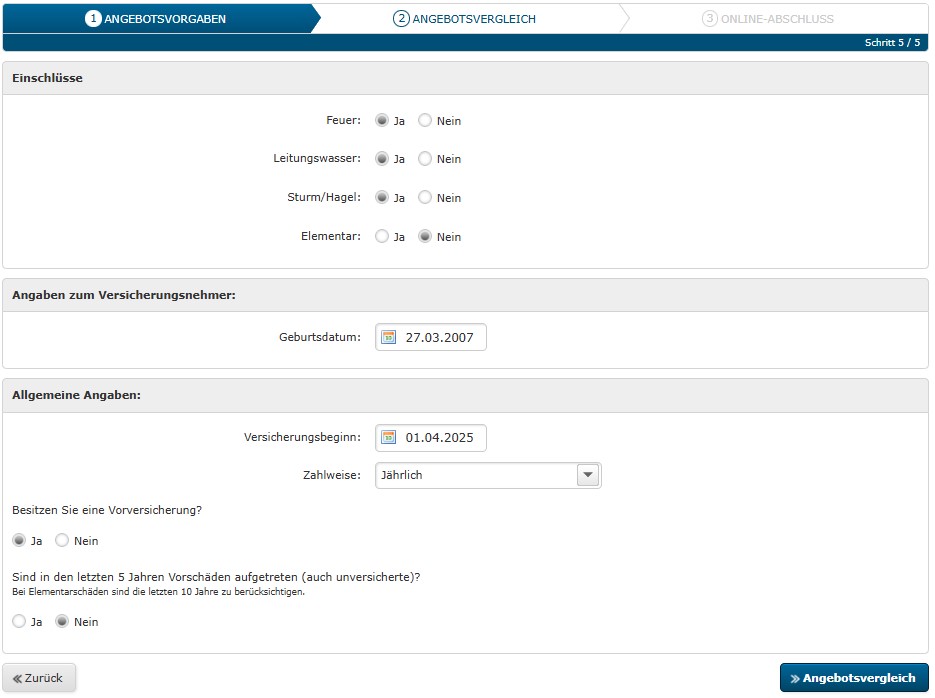Viewport: 935px width, 698px height.
Task: Open calendar icon for Versicherungsbeginn
Action: coord(388,438)
